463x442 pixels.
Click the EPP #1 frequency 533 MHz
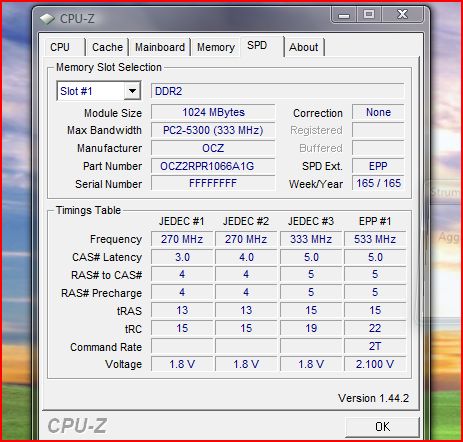(x=375, y=239)
